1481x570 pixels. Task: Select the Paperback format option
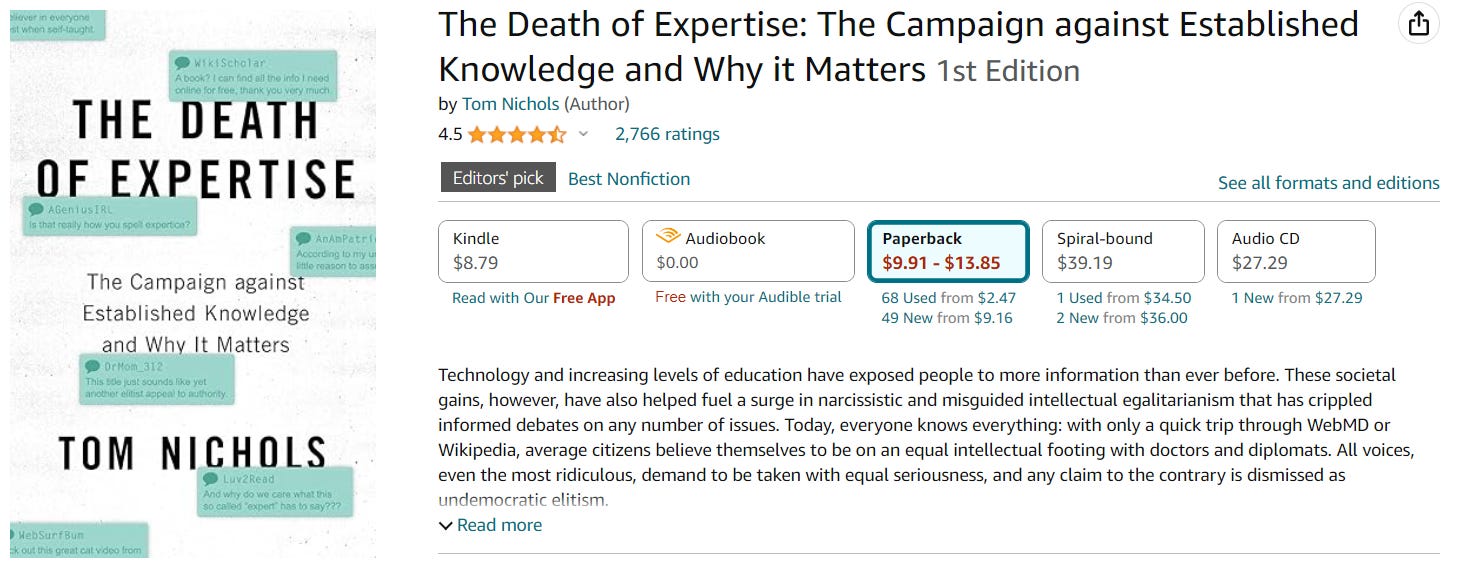click(948, 251)
